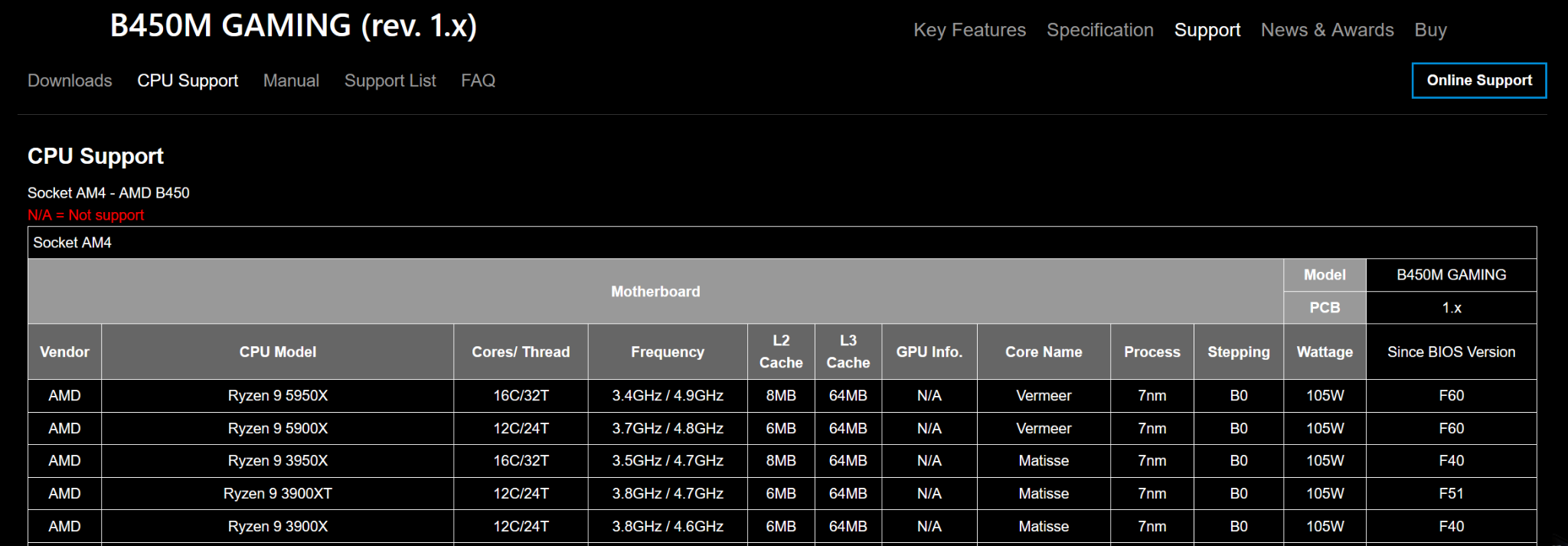1568x546 pixels.
Task: Open the Manual tab
Action: click(291, 80)
